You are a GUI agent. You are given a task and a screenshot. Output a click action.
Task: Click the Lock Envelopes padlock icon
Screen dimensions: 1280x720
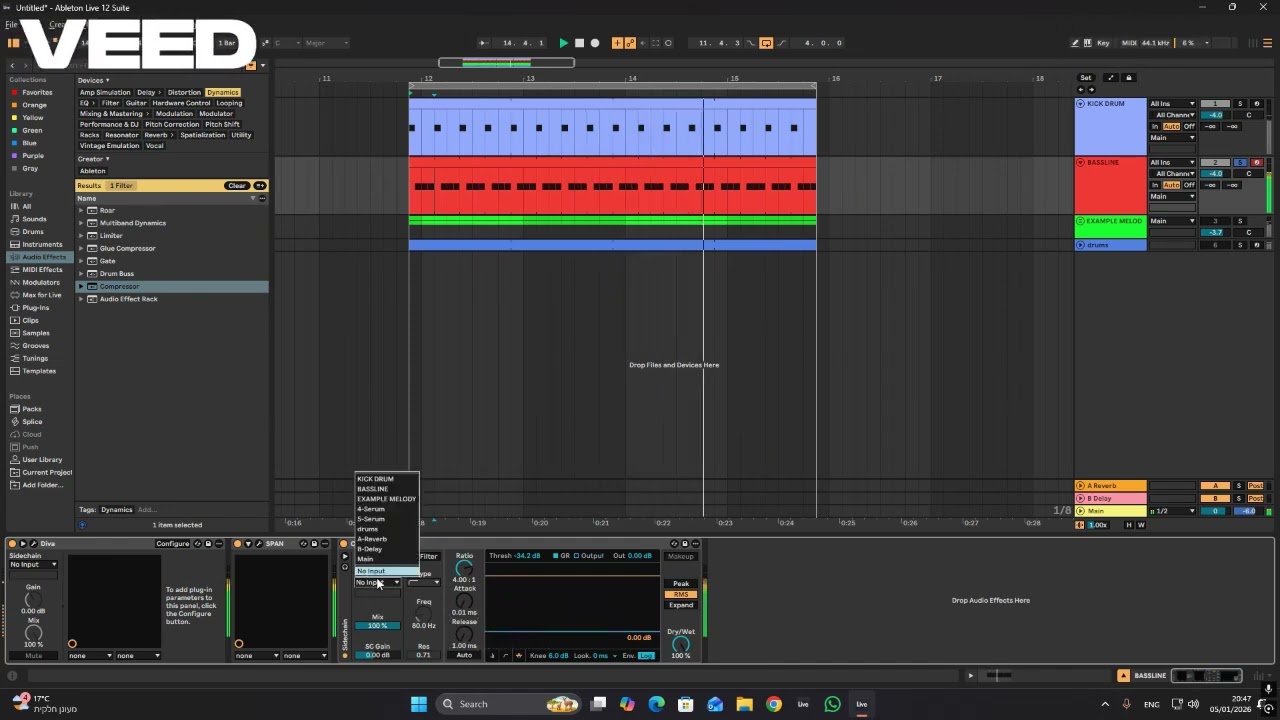point(1129,78)
